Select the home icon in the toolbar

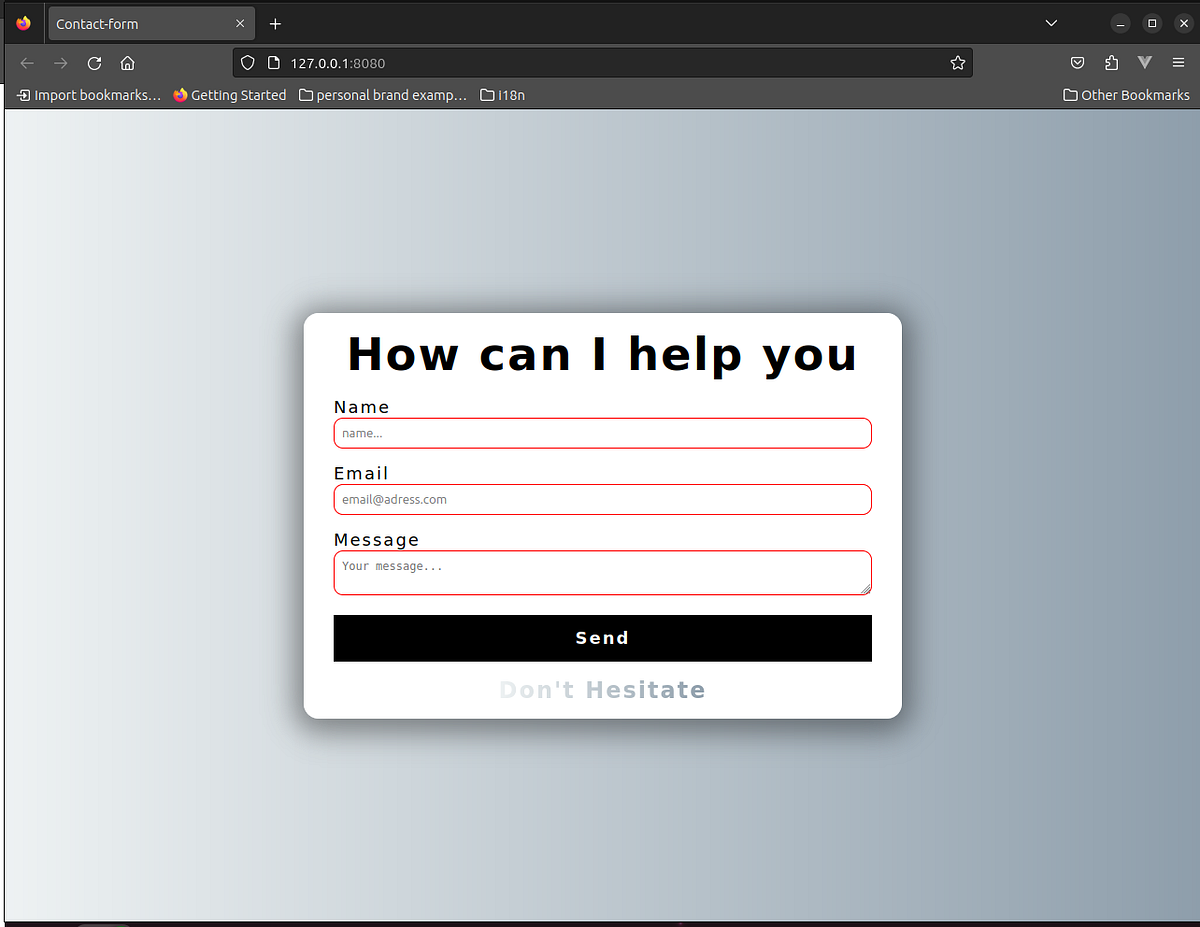click(127, 62)
